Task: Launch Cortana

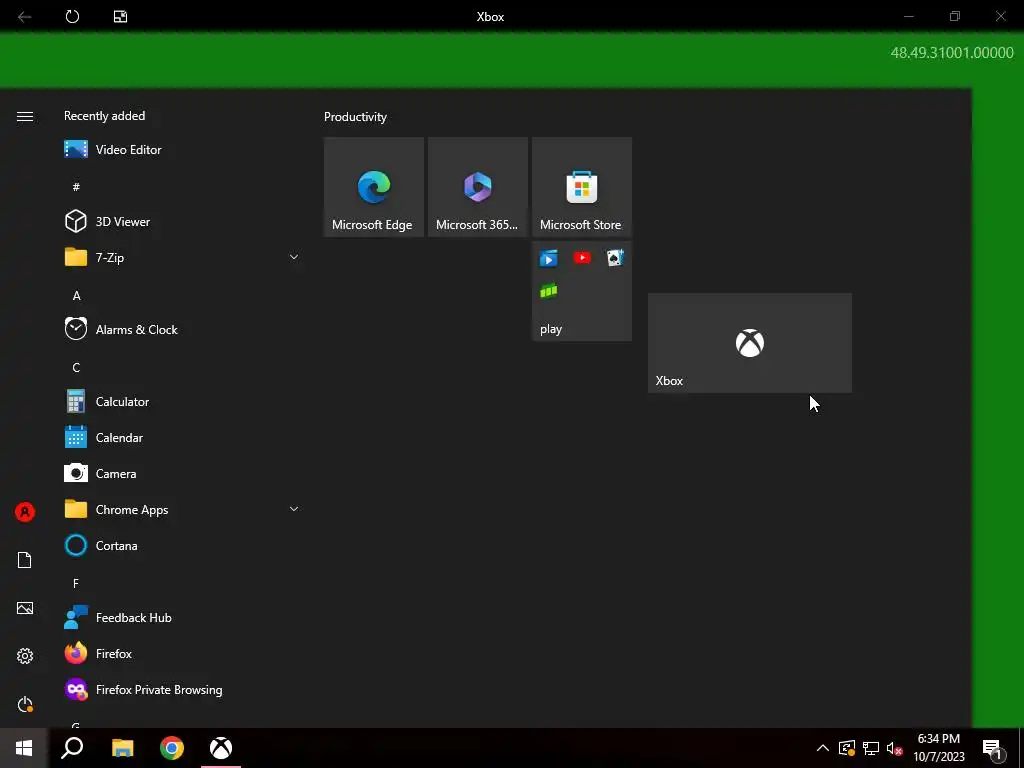Action: tap(180, 545)
